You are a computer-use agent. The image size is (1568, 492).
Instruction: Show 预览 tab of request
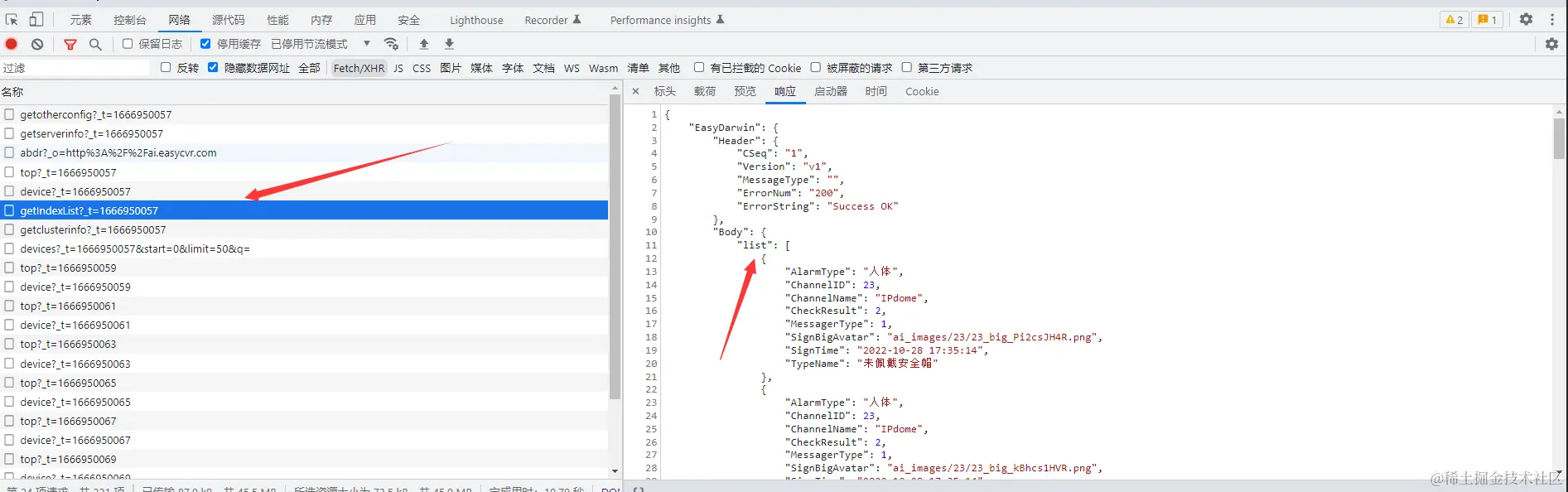pyautogui.click(x=745, y=92)
